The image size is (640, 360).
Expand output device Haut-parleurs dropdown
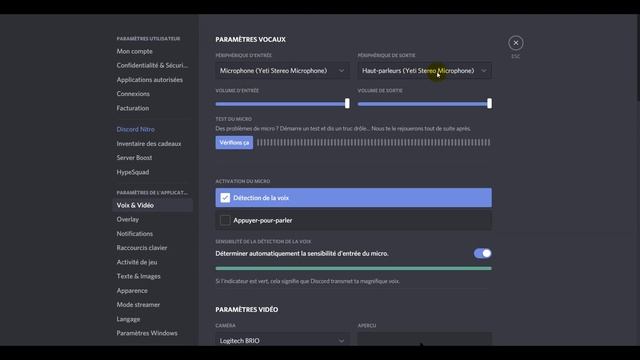pos(424,71)
